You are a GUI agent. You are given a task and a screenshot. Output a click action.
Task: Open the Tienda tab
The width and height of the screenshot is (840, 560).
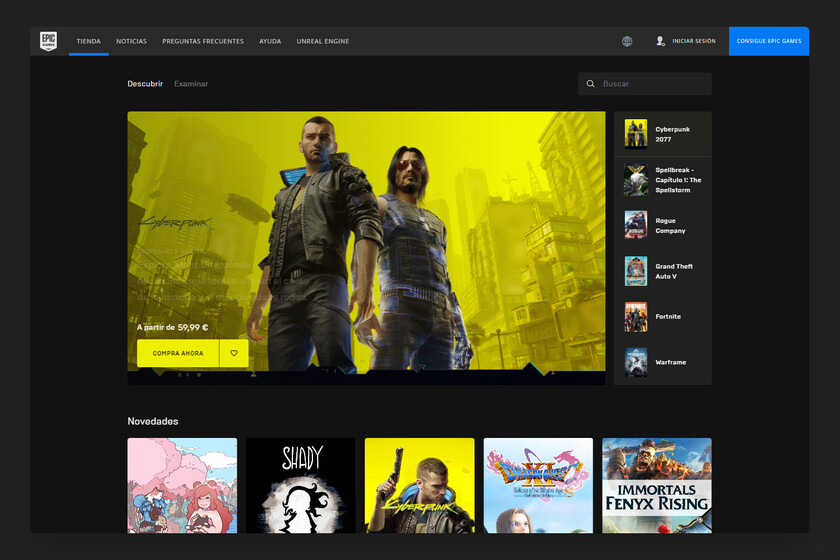click(x=88, y=41)
